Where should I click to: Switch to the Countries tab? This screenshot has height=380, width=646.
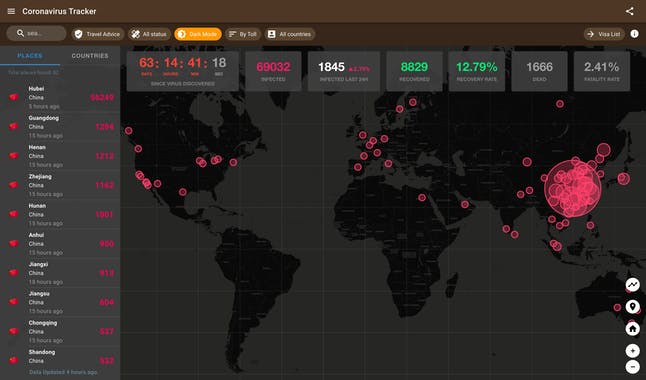[x=90, y=56]
